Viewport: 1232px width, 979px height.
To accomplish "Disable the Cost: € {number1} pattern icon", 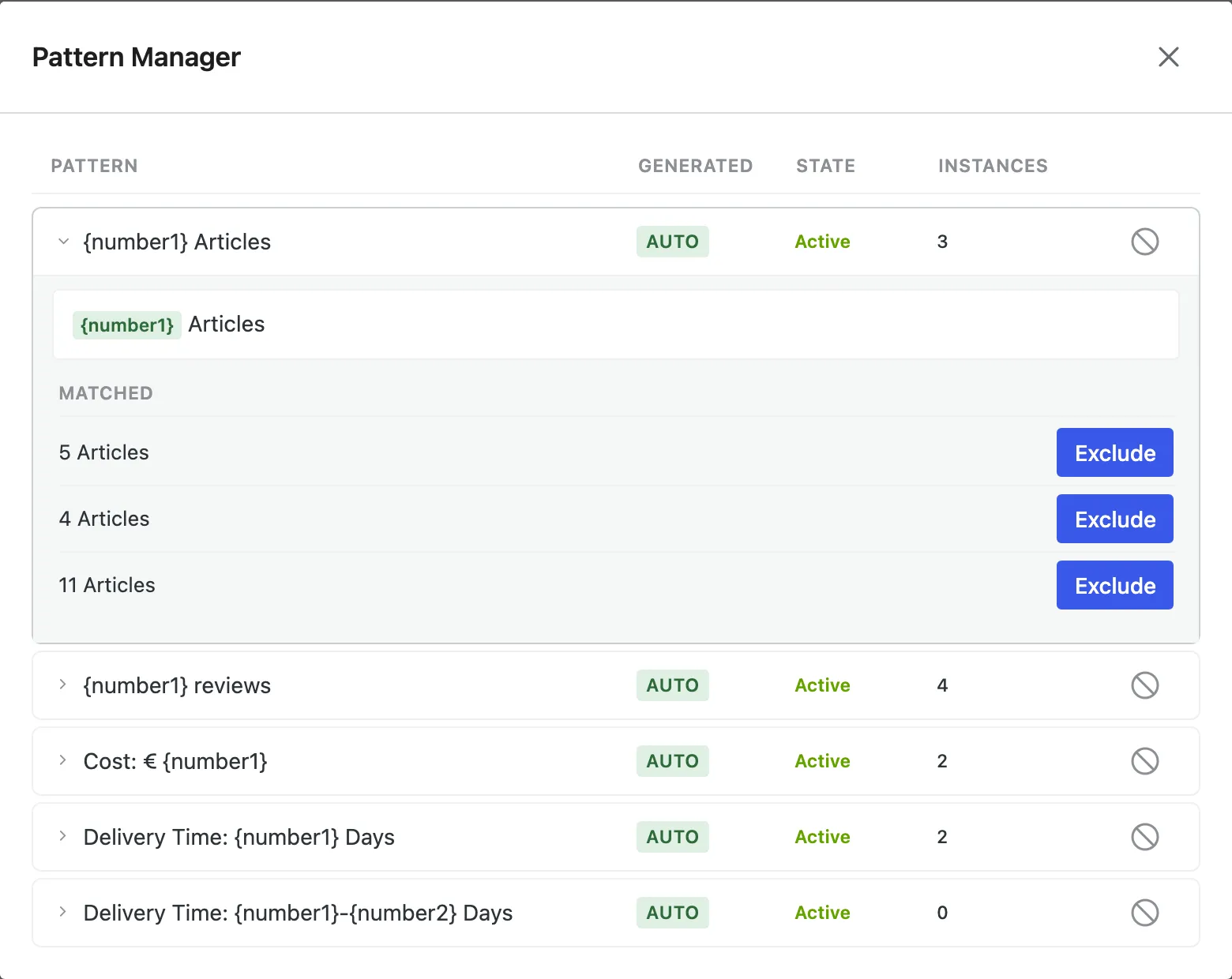I will [1144, 761].
